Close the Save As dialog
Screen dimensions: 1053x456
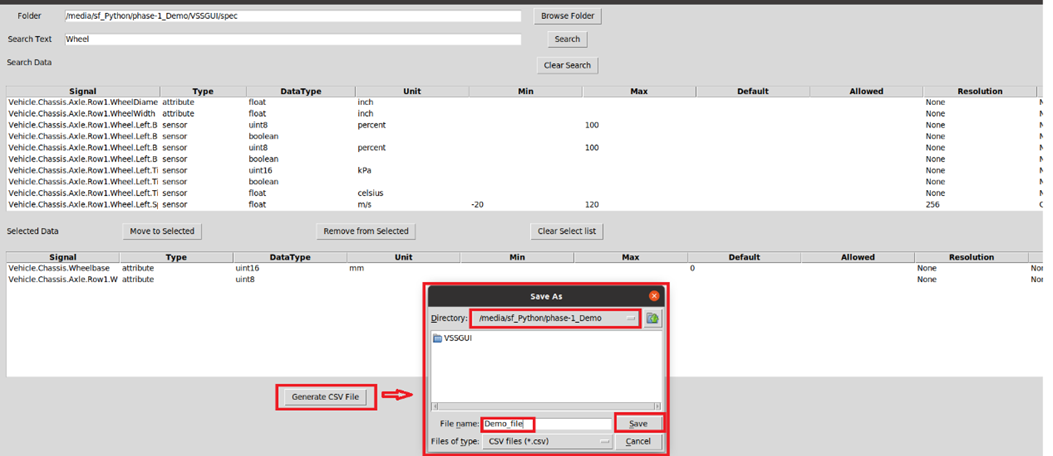coord(653,295)
